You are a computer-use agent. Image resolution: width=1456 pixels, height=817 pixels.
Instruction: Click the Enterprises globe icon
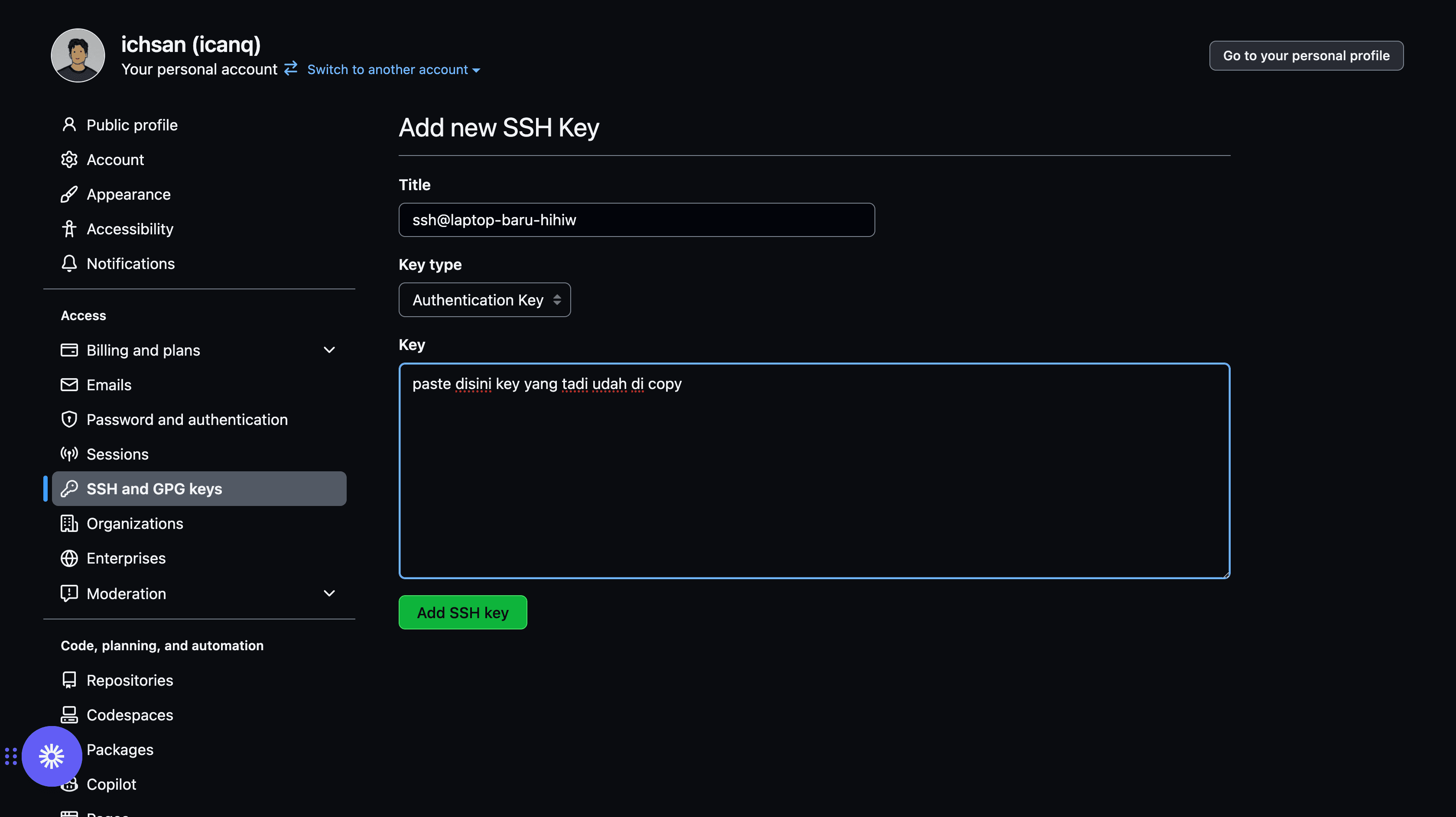click(x=69, y=558)
